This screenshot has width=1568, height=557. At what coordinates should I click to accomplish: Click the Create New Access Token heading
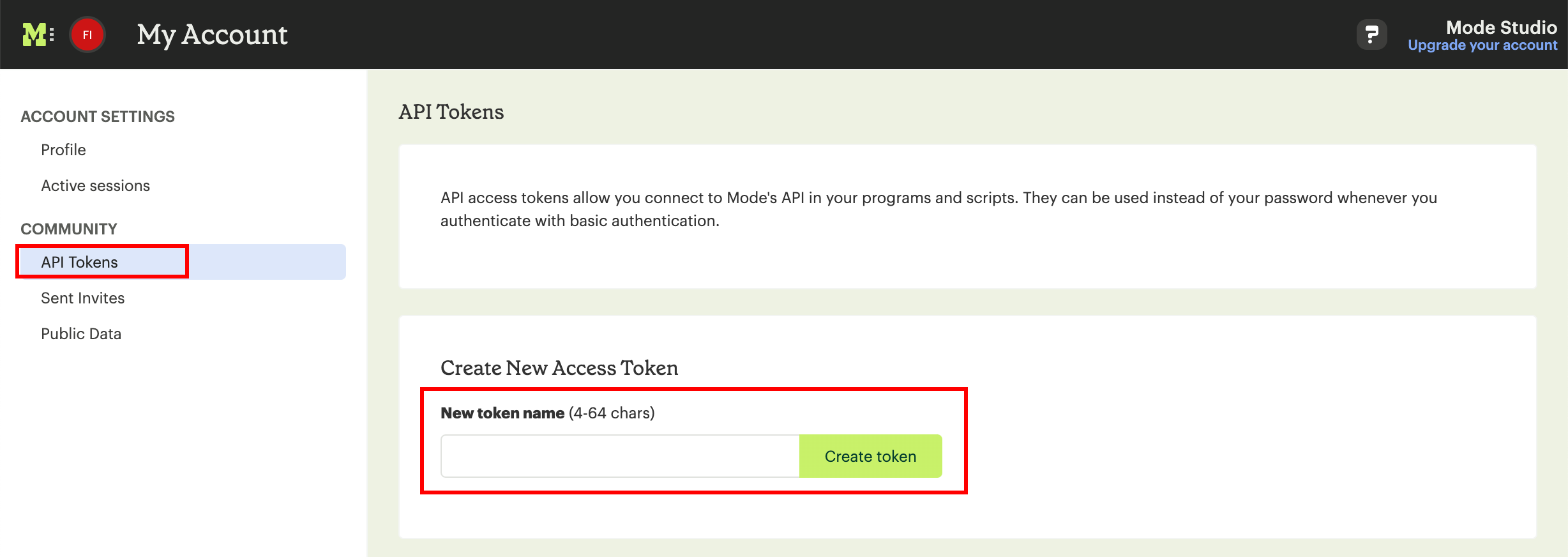[x=559, y=368]
